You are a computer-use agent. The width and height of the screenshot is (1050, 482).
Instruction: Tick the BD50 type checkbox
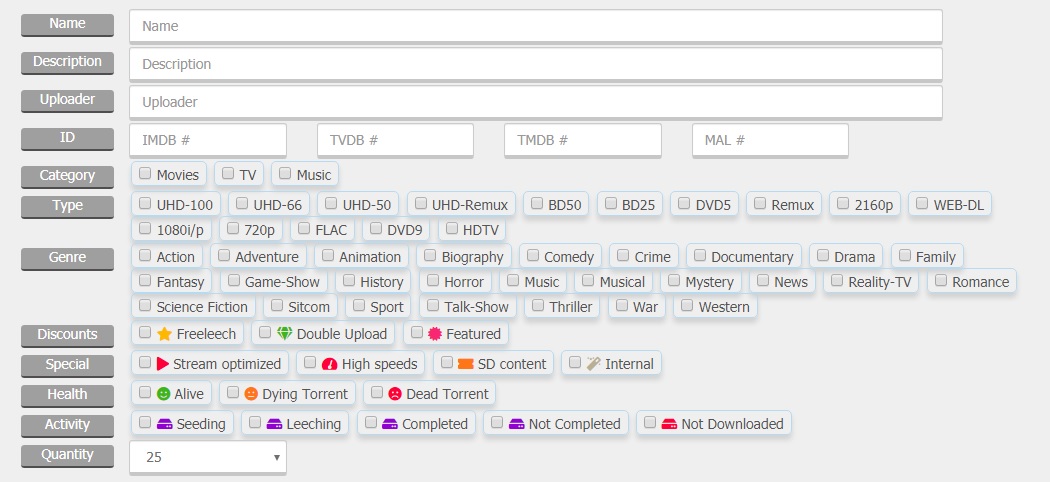(536, 203)
